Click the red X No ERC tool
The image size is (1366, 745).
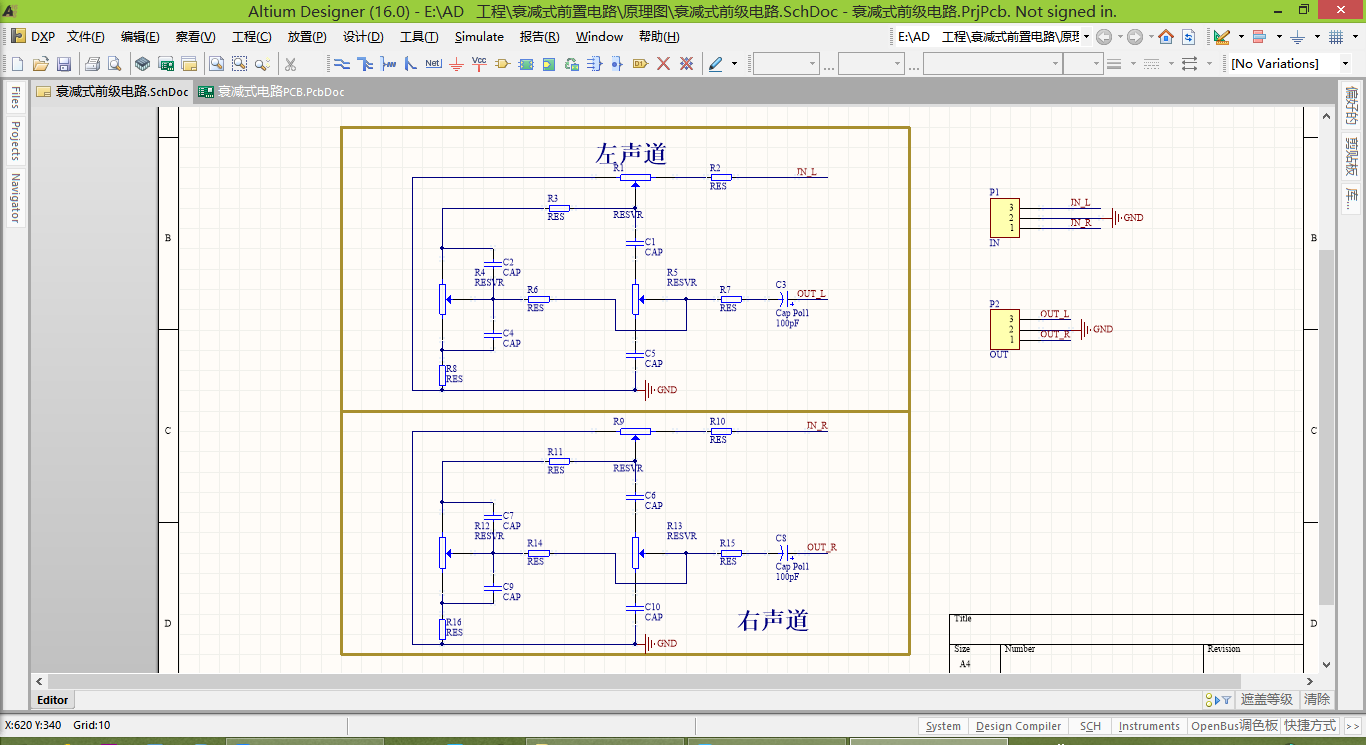(663, 63)
